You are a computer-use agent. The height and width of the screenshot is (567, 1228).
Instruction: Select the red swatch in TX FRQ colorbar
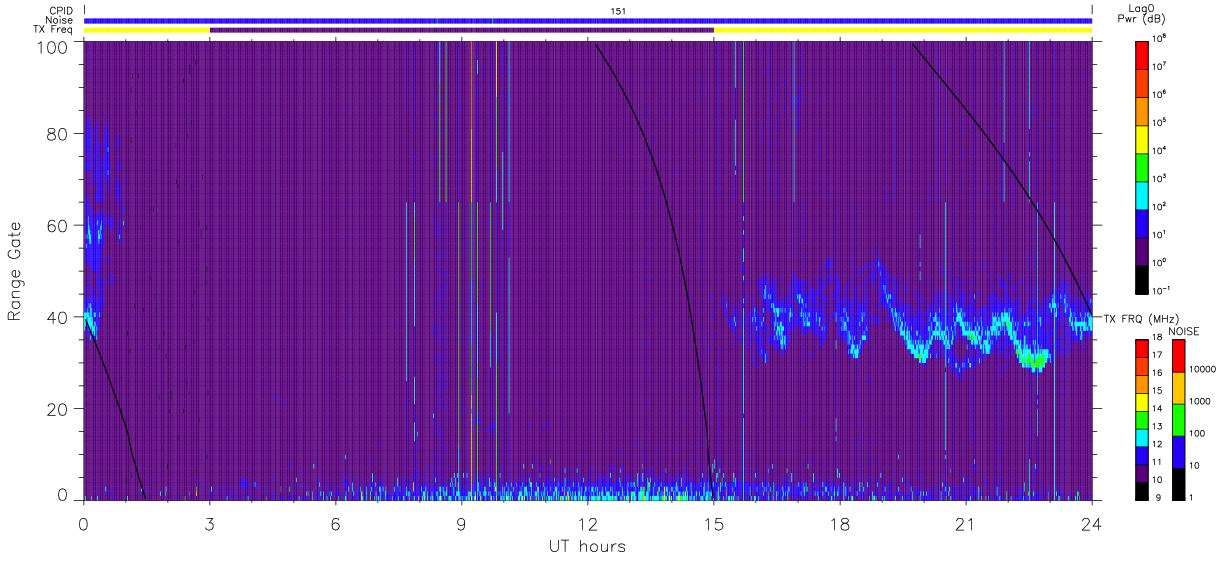pyautogui.click(x=1142, y=349)
